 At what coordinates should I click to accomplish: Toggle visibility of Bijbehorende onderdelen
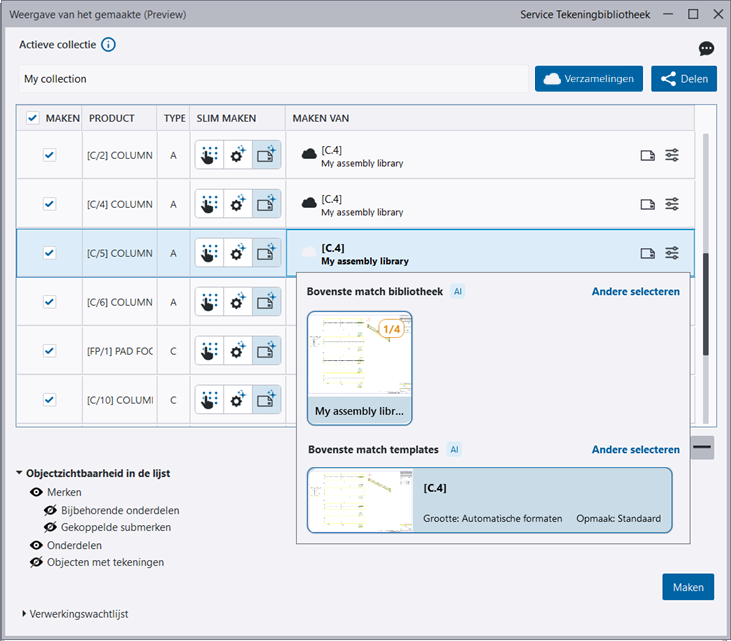click(50, 510)
